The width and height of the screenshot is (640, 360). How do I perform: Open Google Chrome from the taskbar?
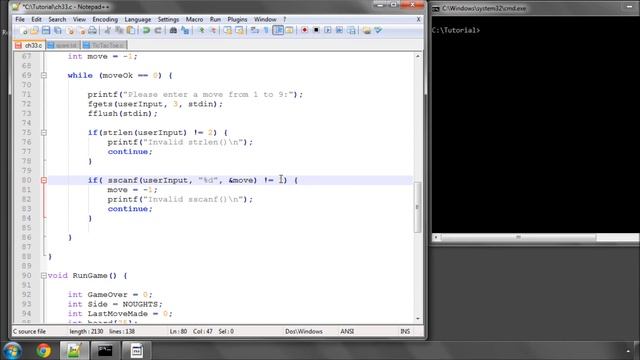pyautogui.click(x=43, y=351)
